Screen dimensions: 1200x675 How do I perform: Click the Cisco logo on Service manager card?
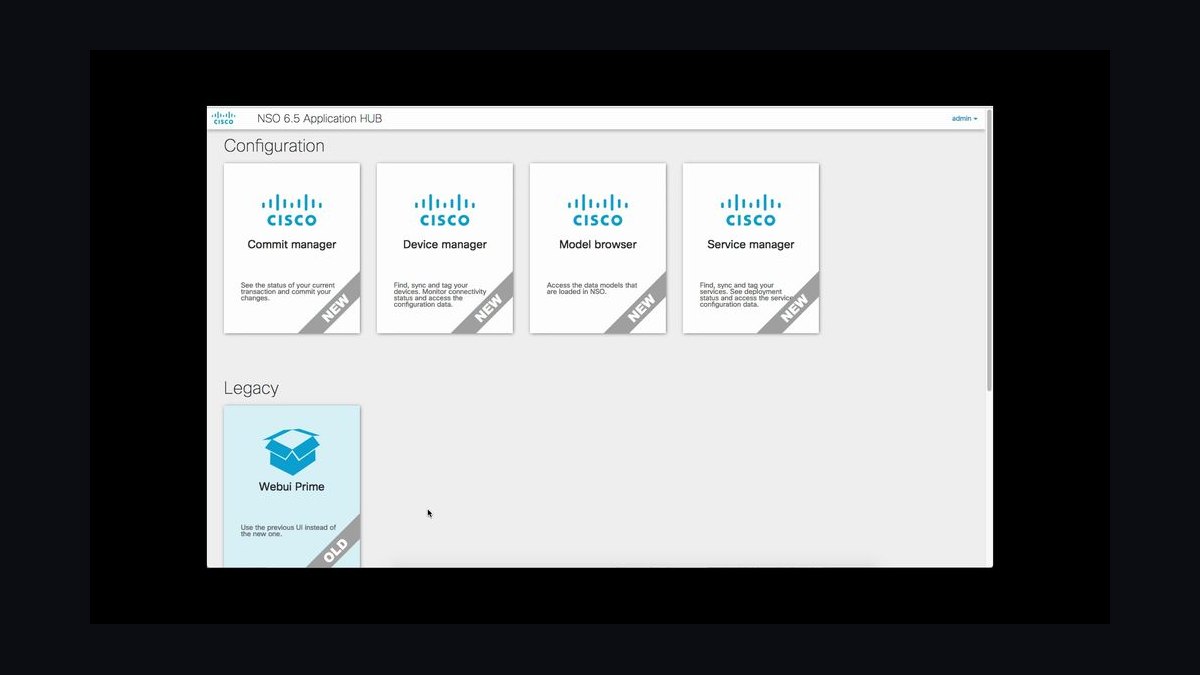pyautogui.click(x=751, y=211)
